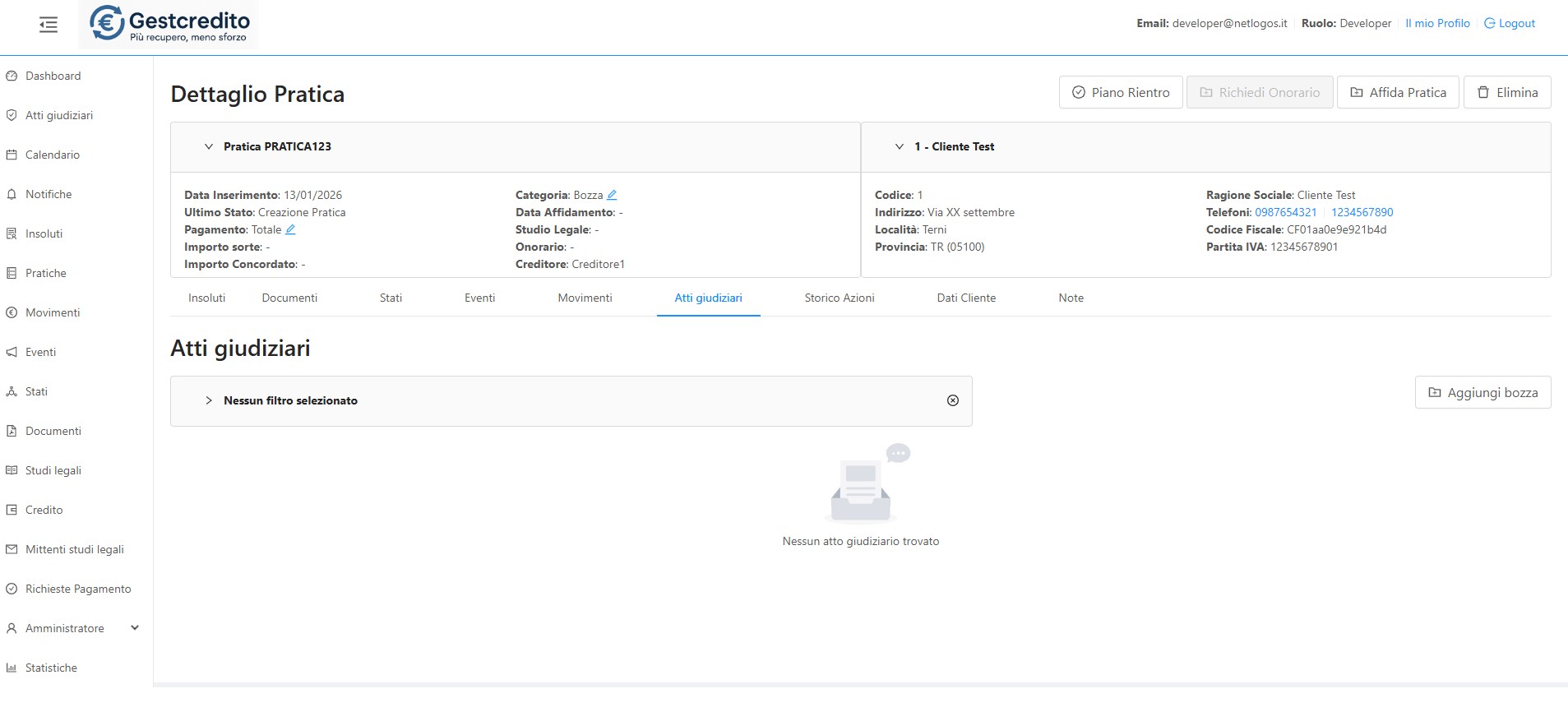Call phone number 0987654321

(1286, 212)
